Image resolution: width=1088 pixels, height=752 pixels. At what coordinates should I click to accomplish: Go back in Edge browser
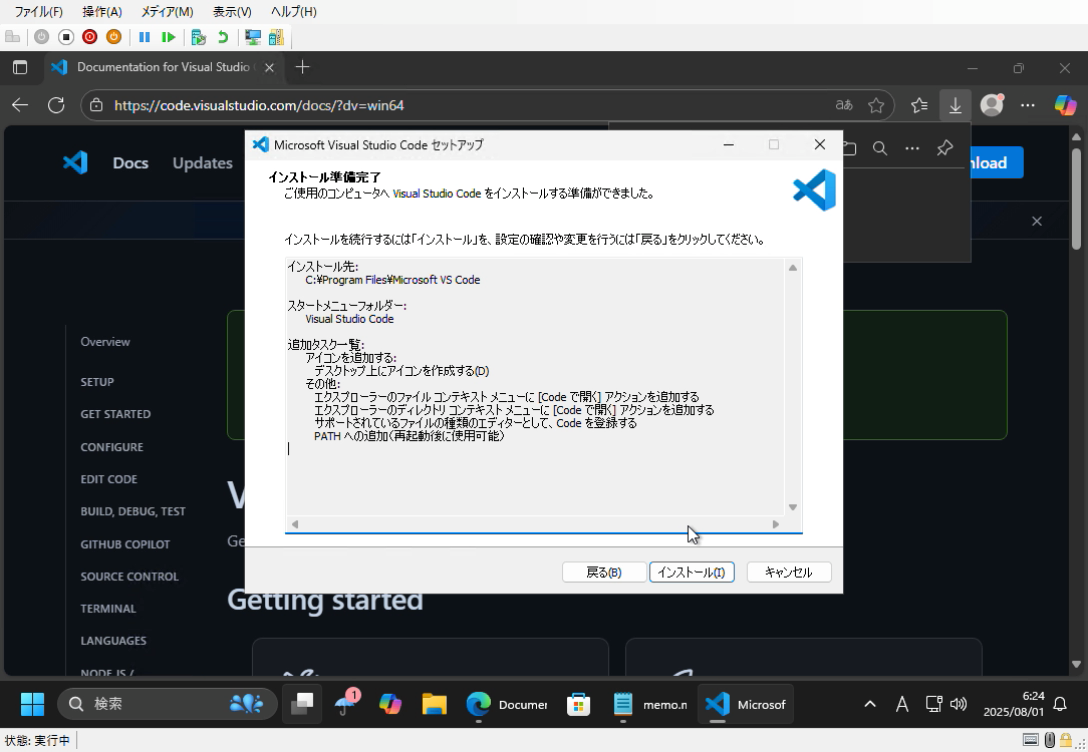pos(20,105)
